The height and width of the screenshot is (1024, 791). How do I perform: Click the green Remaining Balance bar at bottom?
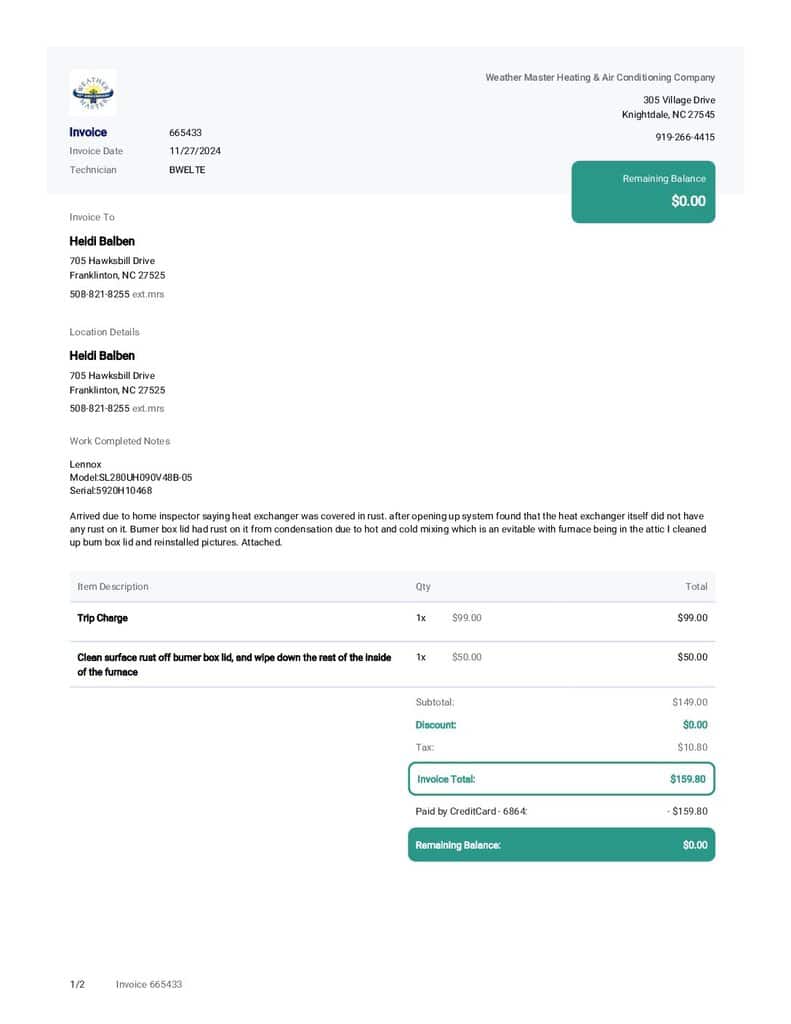click(x=561, y=845)
